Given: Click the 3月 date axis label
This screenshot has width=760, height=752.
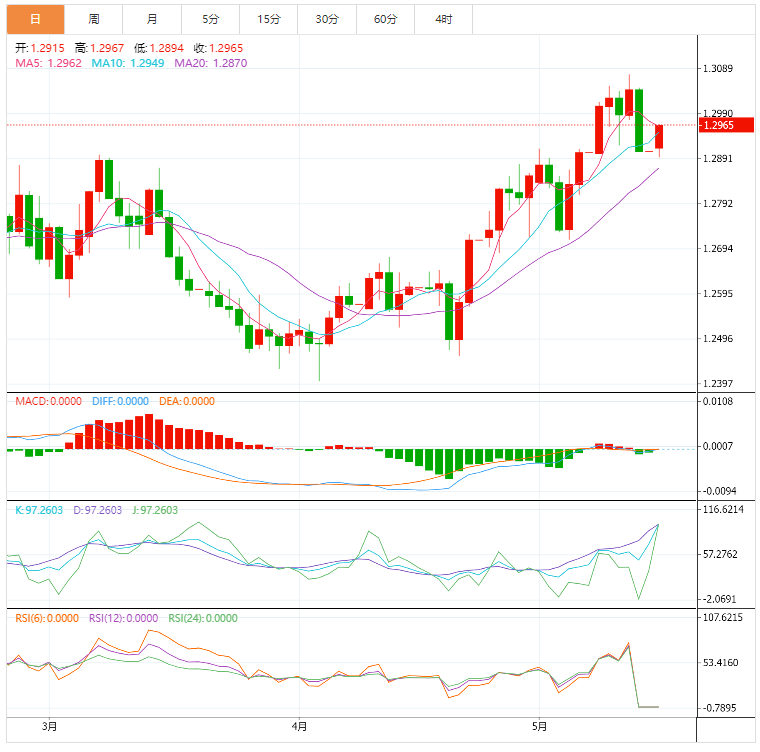Looking at the screenshot, I should (x=49, y=726).
